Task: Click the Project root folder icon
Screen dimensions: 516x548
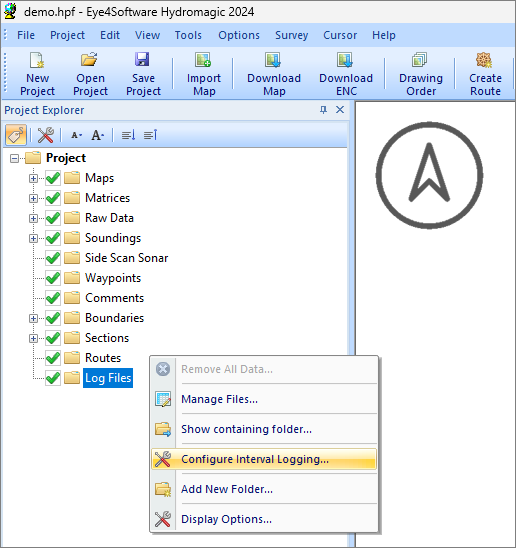Action: (x=33, y=158)
